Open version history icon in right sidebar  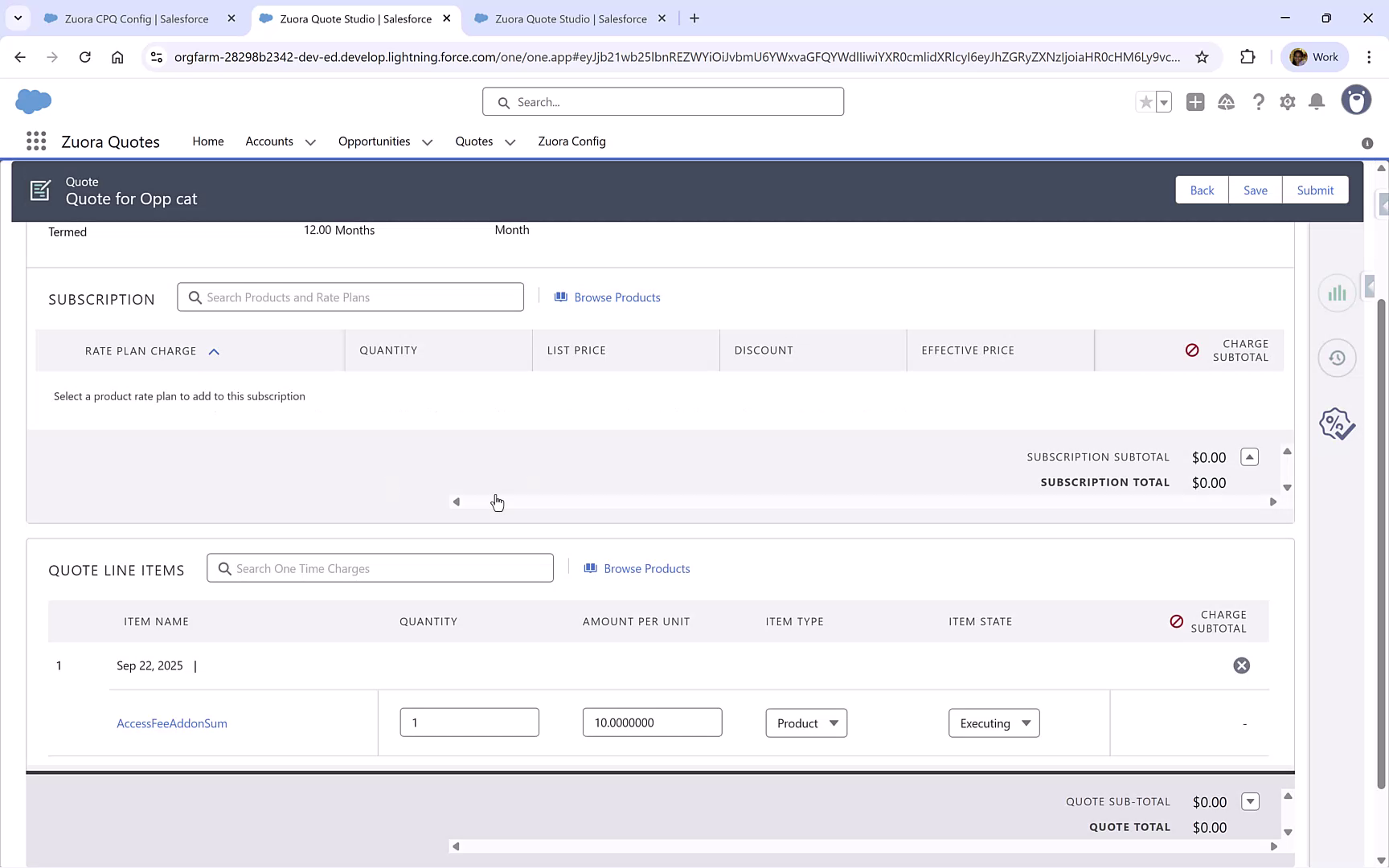(x=1336, y=358)
